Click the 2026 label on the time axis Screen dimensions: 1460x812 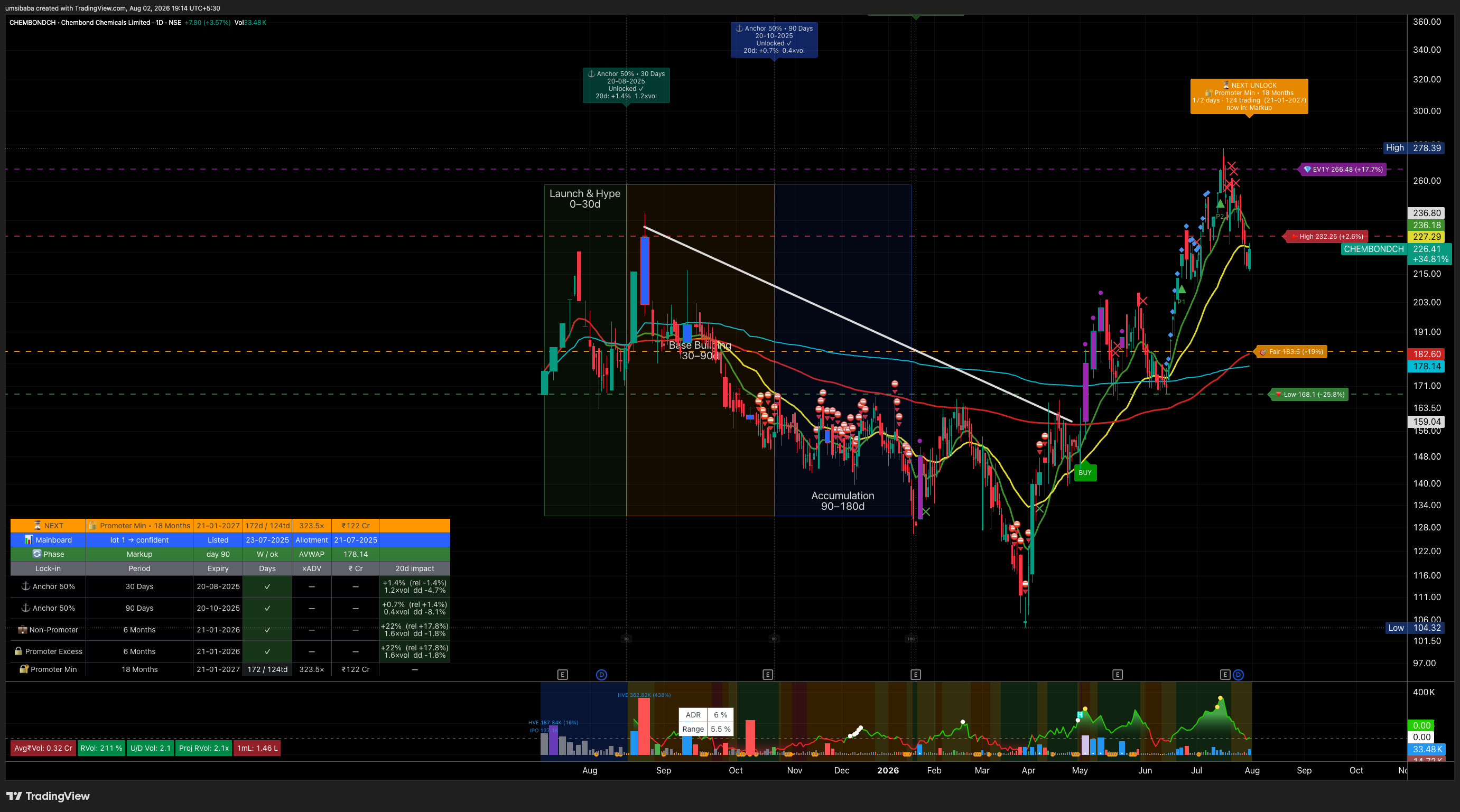click(888, 770)
